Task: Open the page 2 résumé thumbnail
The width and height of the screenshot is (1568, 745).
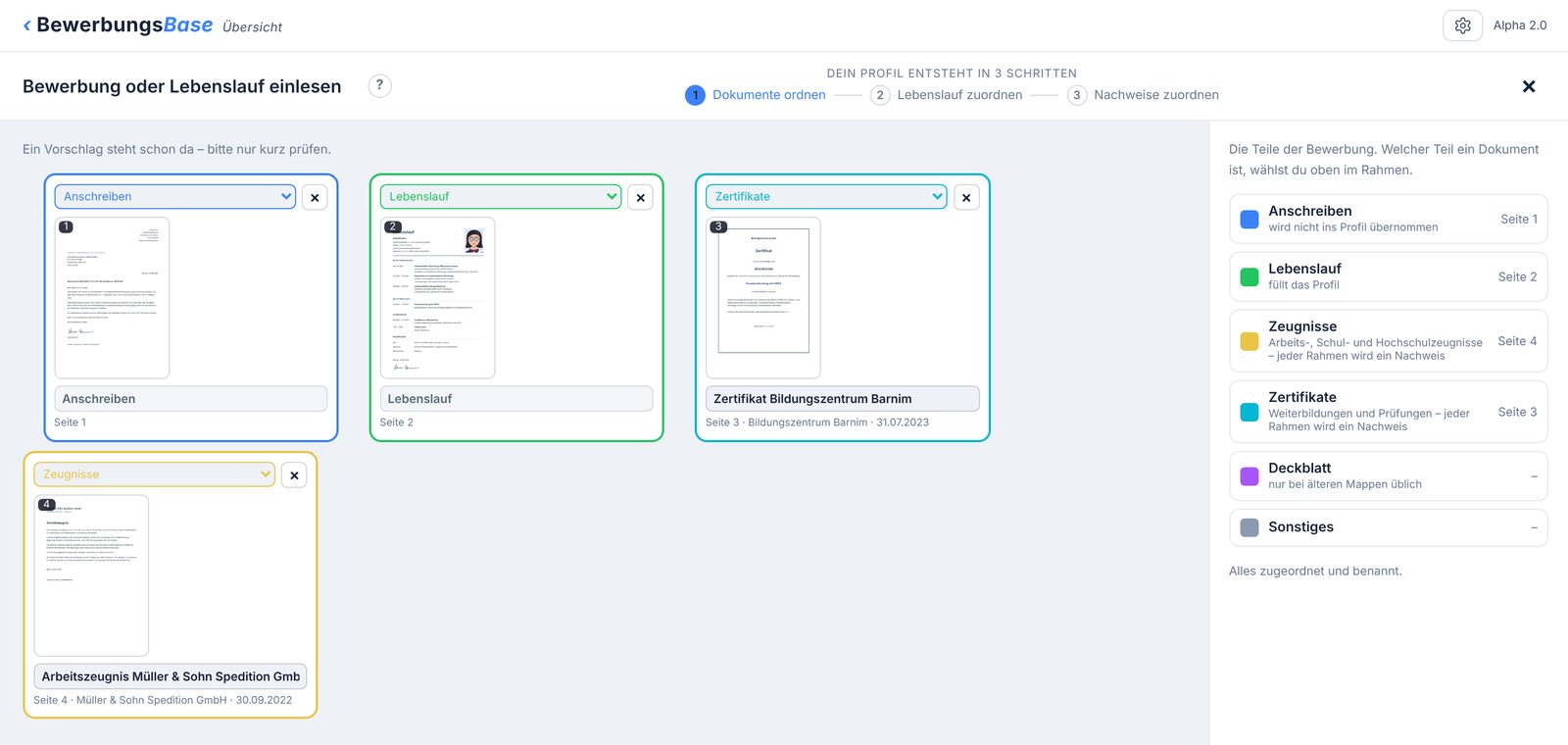Action: click(437, 298)
